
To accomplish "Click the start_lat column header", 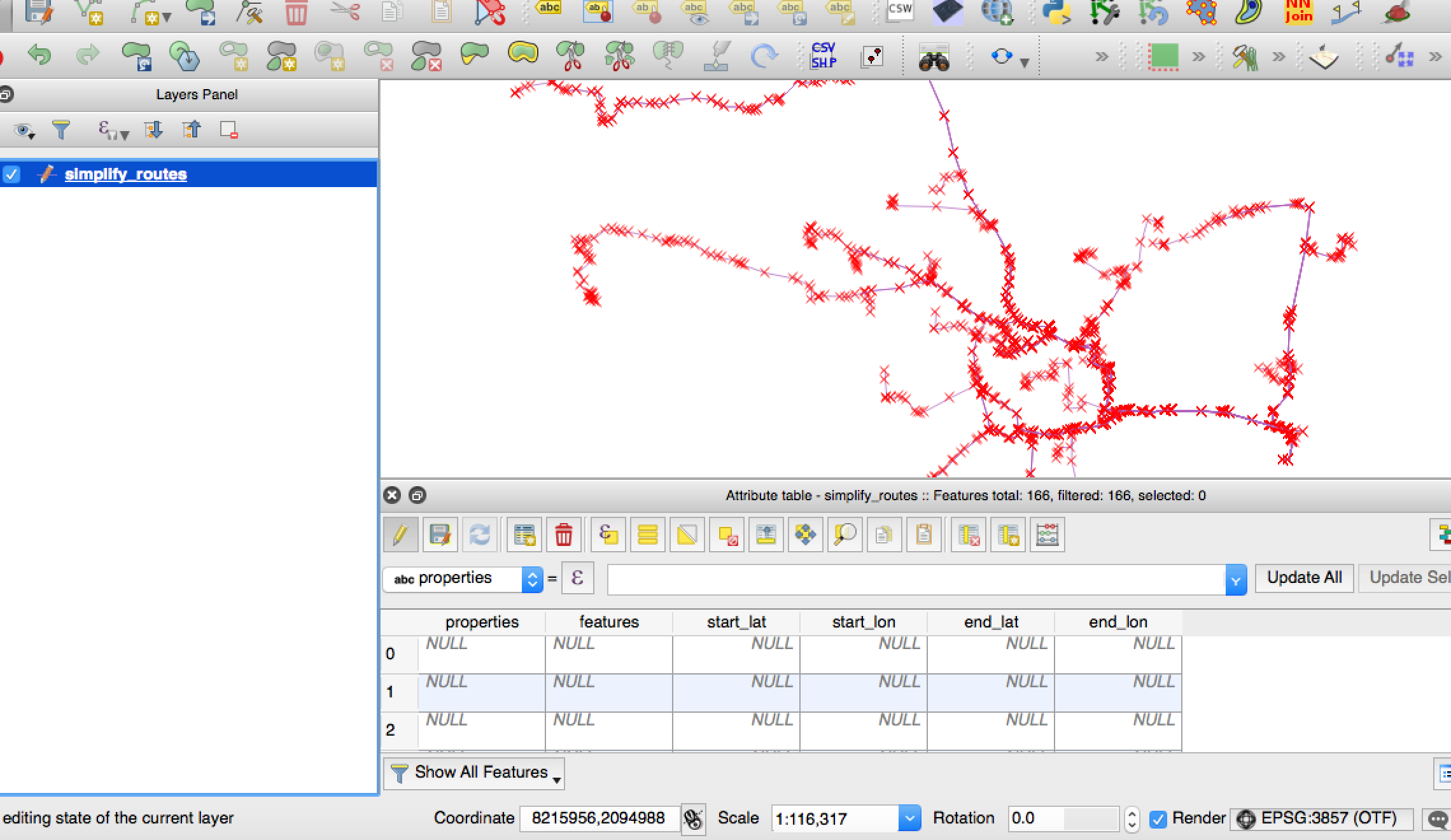I will click(736, 622).
